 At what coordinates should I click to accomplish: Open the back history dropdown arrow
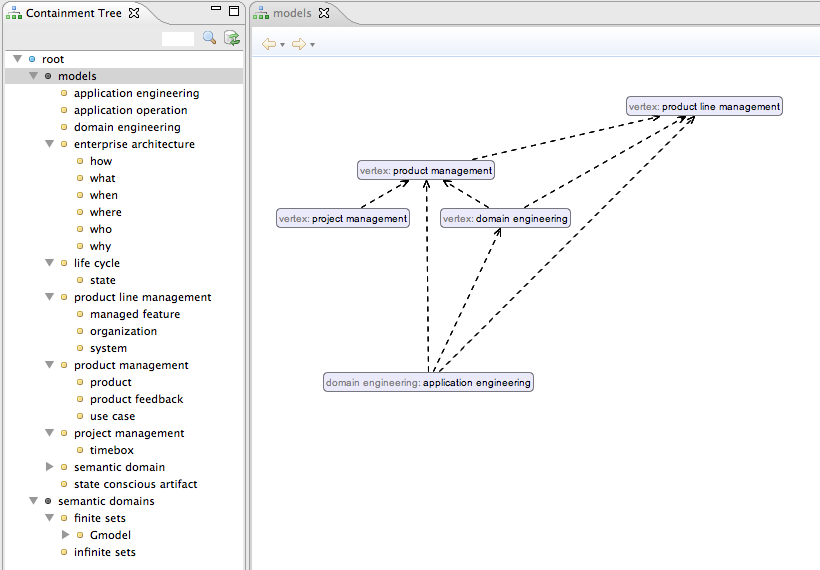tap(283, 45)
